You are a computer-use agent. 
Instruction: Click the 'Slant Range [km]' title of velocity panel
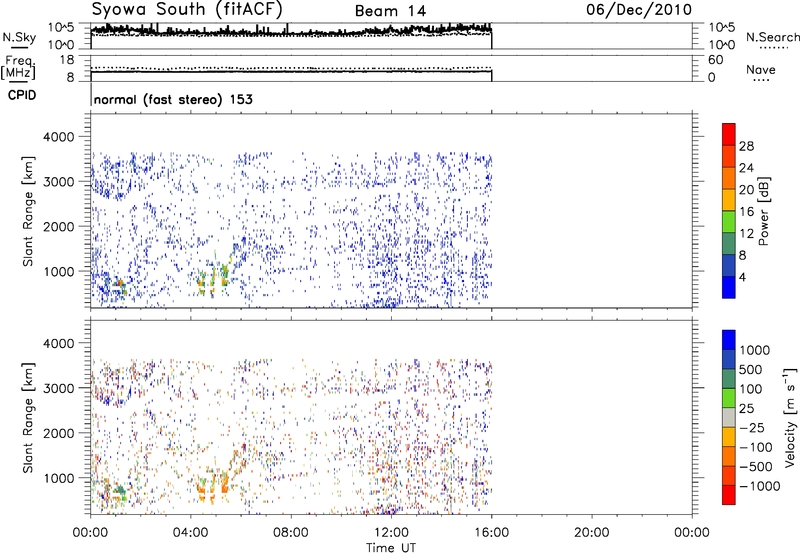point(28,417)
